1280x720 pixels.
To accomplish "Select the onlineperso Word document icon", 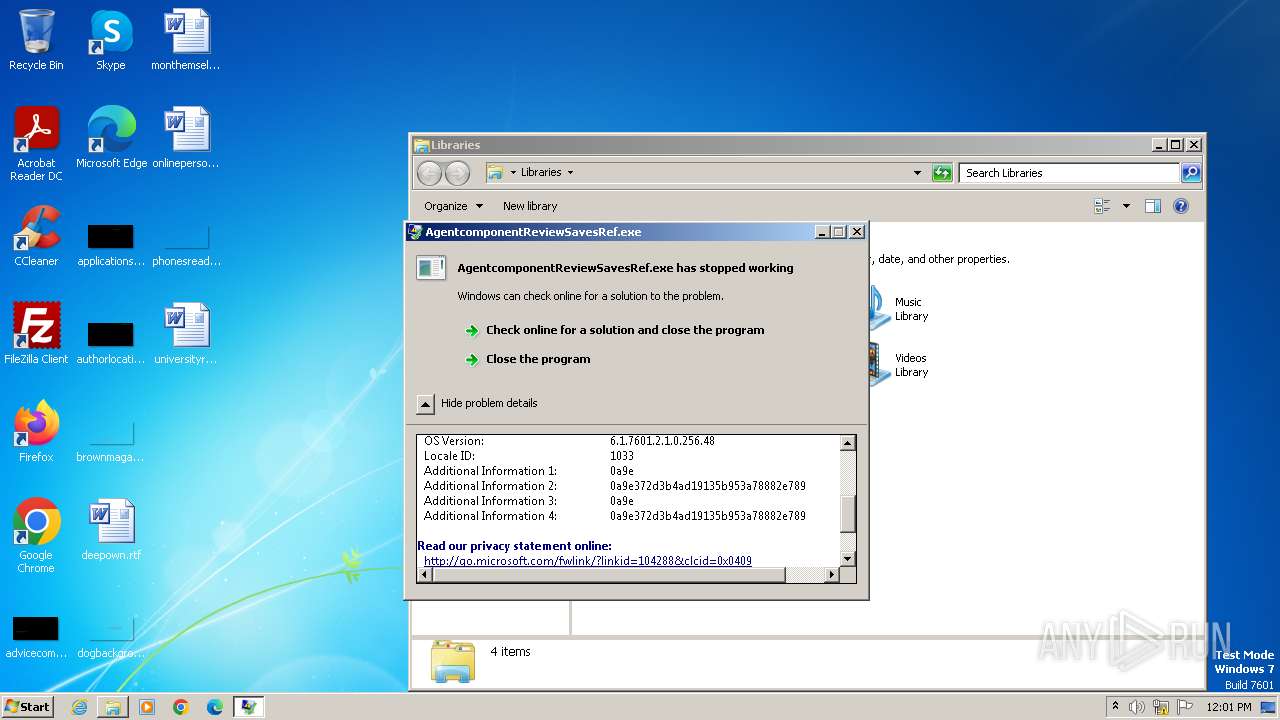I will [186, 138].
